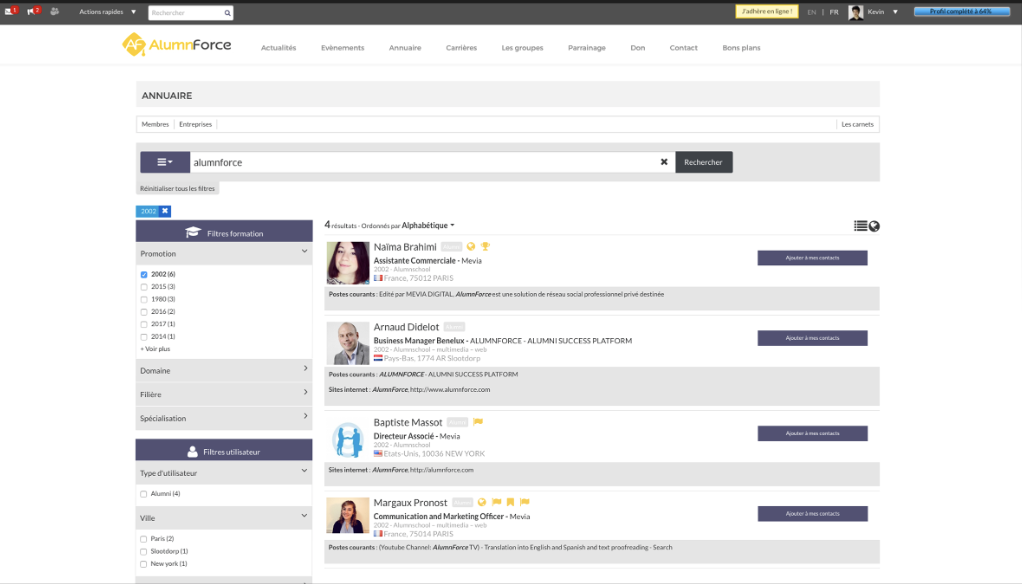This screenshot has width=1022, height=584.
Task: Check the 2014 promotion filter
Action: (144, 337)
